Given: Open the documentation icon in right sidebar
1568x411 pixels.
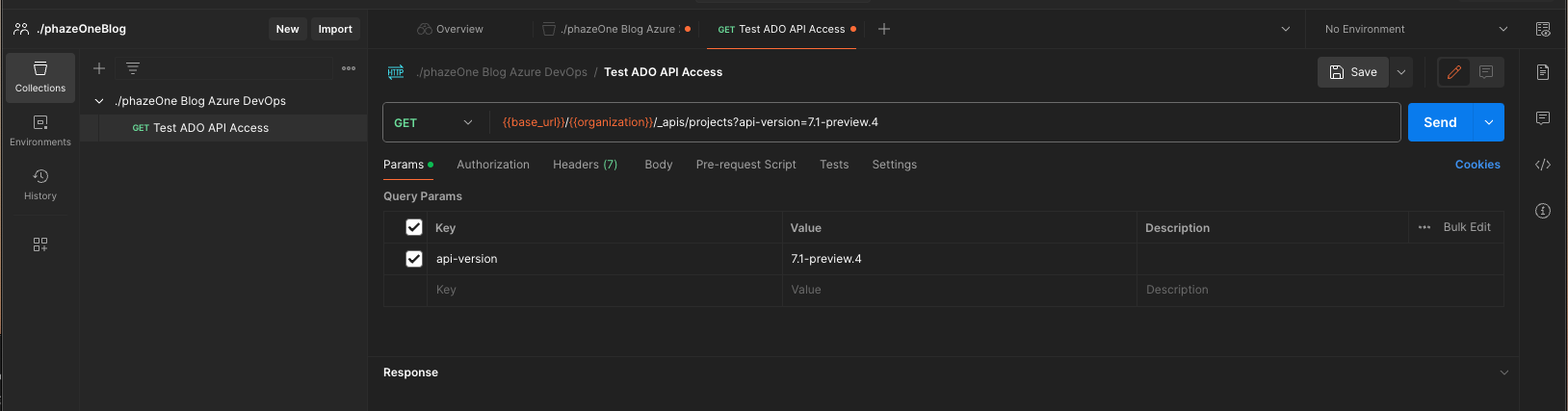Looking at the screenshot, I should click(1543, 72).
